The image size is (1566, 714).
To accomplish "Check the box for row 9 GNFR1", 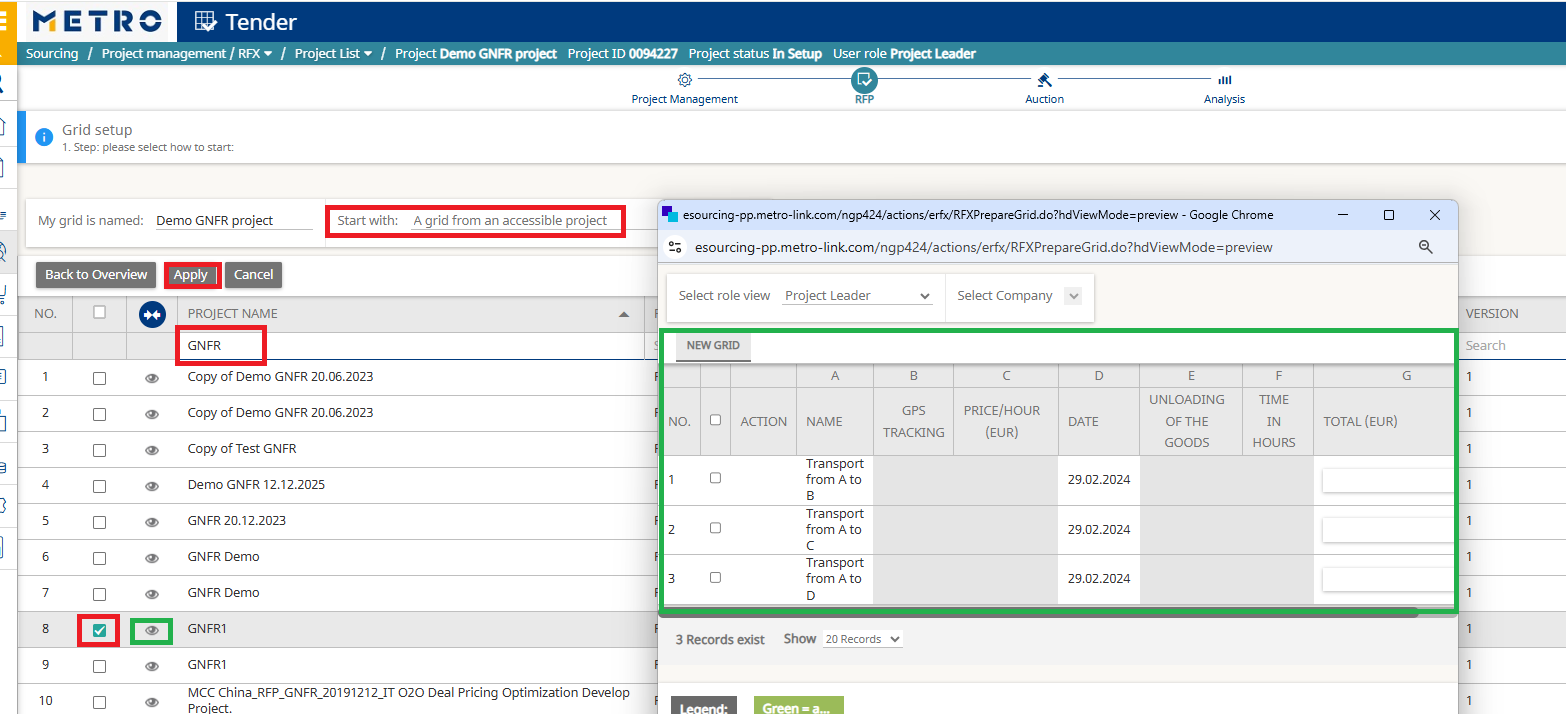I will pos(99,667).
